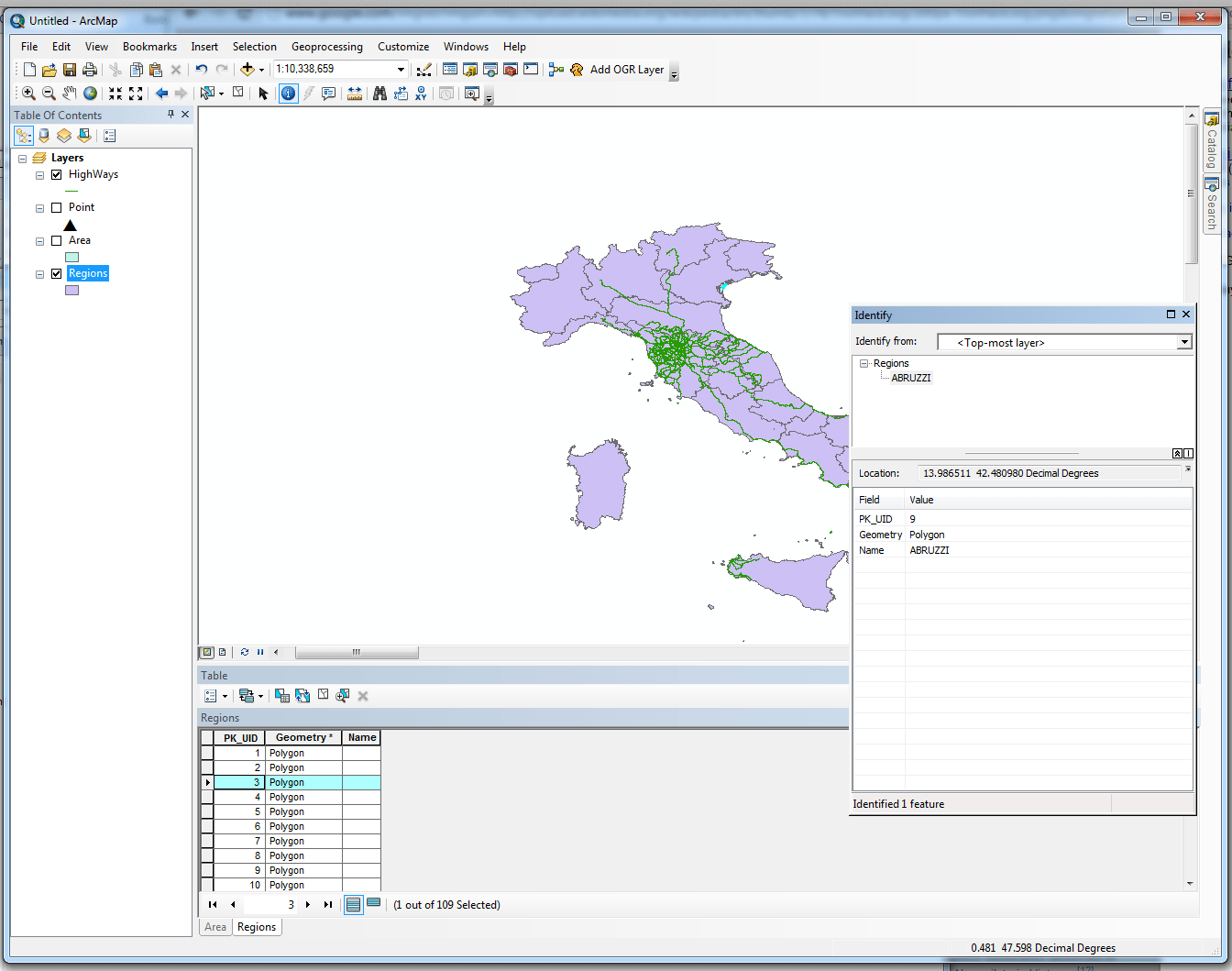Switch to the Regions table tab
1232x971 pixels.
[x=257, y=927]
